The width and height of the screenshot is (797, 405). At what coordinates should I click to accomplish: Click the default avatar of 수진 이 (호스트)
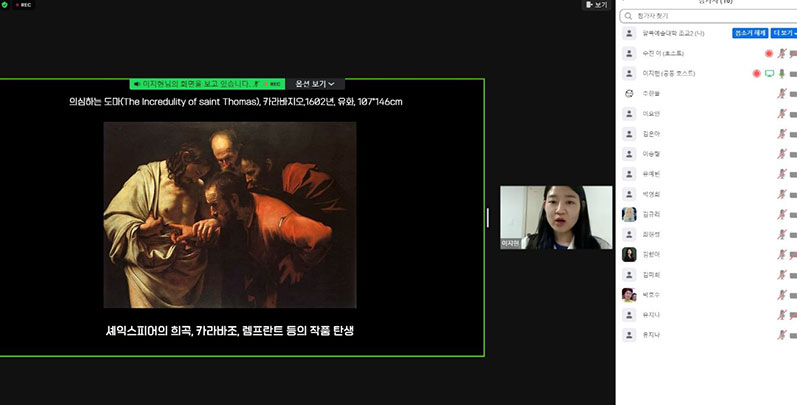pos(629,53)
